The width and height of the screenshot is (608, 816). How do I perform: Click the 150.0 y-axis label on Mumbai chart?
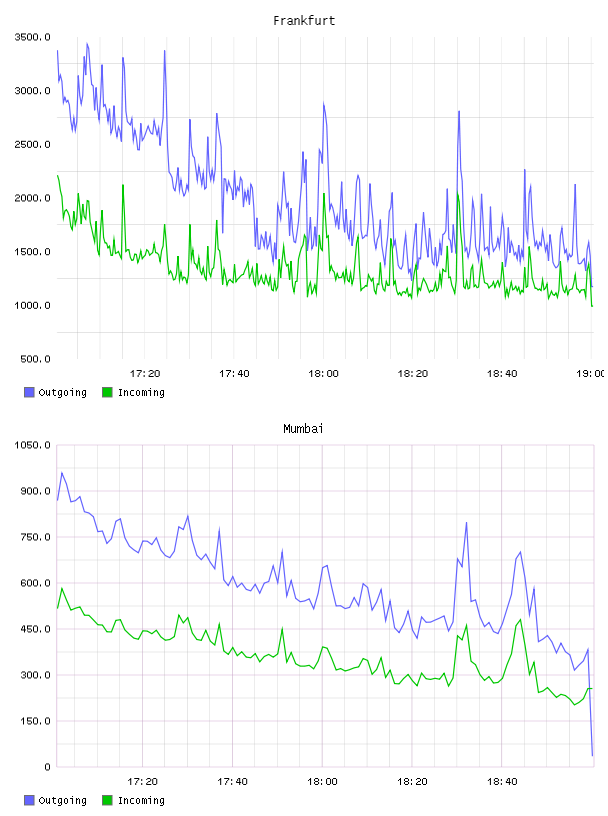coord(35,721)
